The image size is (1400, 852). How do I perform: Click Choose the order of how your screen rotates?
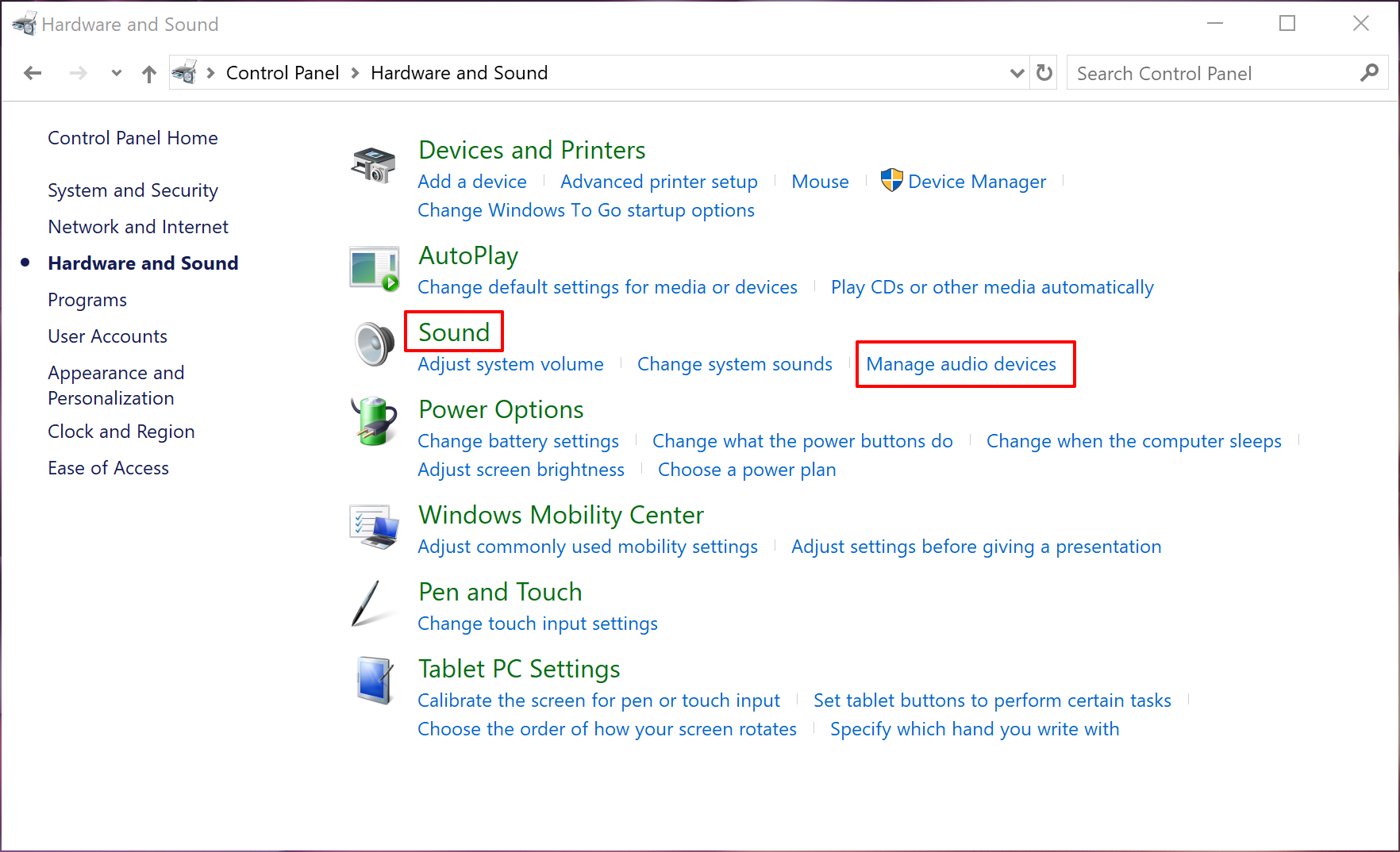click(x=607, y=729)
